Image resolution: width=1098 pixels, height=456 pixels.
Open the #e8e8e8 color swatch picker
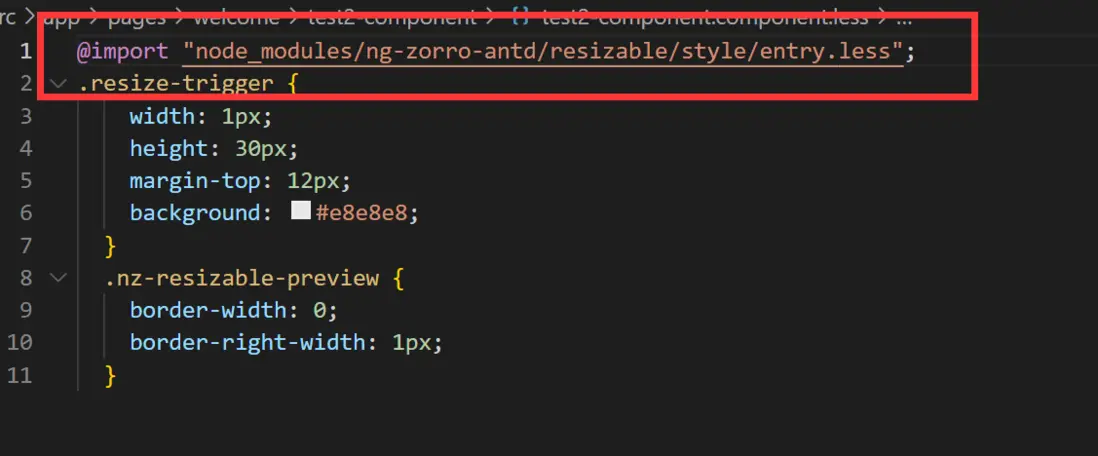point(301,212)
